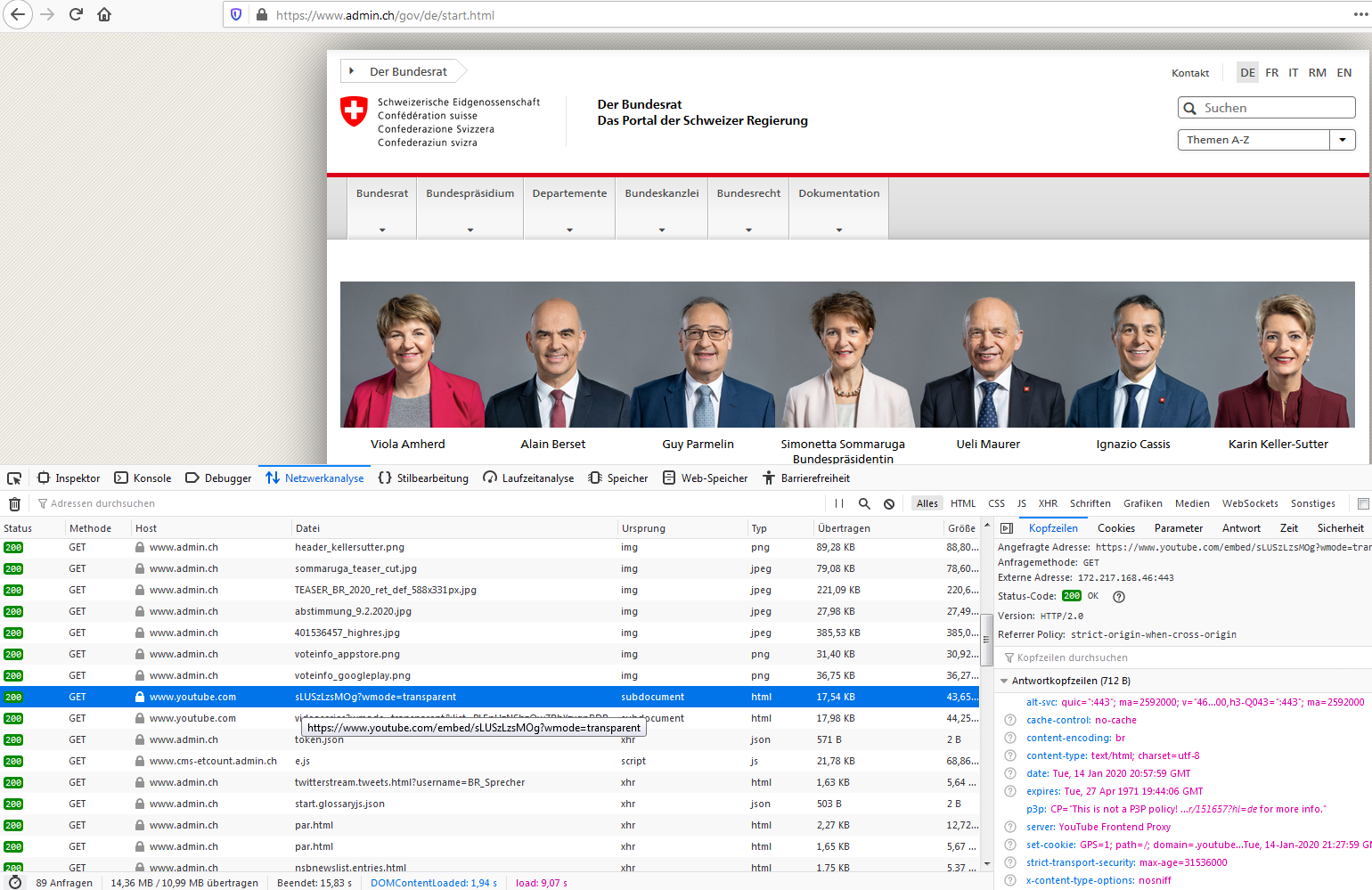Reload the page in the browser
Image resolution: width=1372 pixels, height=890 pixels.
tap(76, 15)
